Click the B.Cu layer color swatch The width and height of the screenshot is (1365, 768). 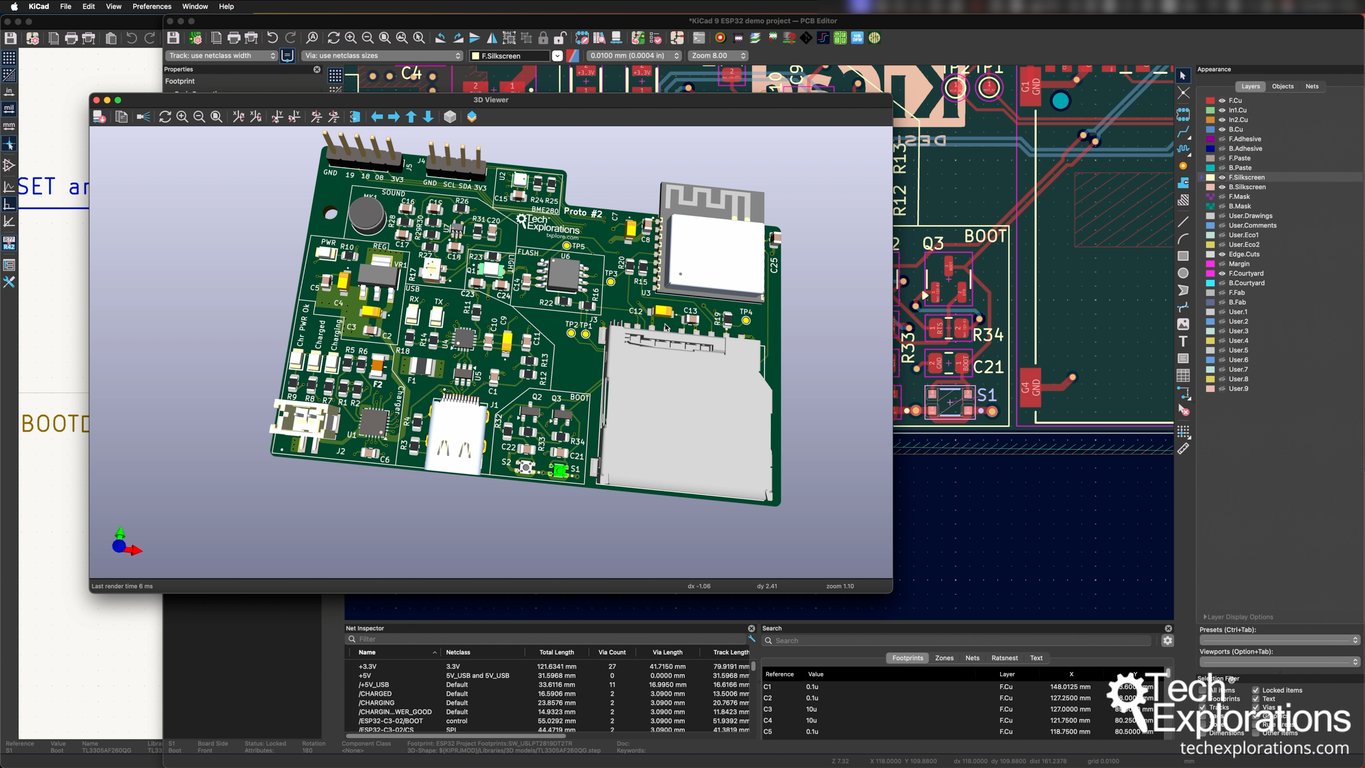click(1210, 130)
